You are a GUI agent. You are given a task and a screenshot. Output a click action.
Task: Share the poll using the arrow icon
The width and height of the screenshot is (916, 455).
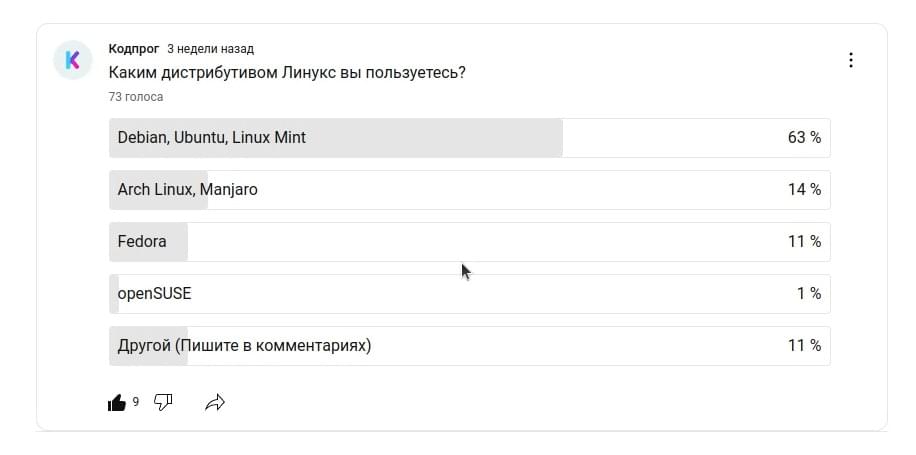click(215, 402)
